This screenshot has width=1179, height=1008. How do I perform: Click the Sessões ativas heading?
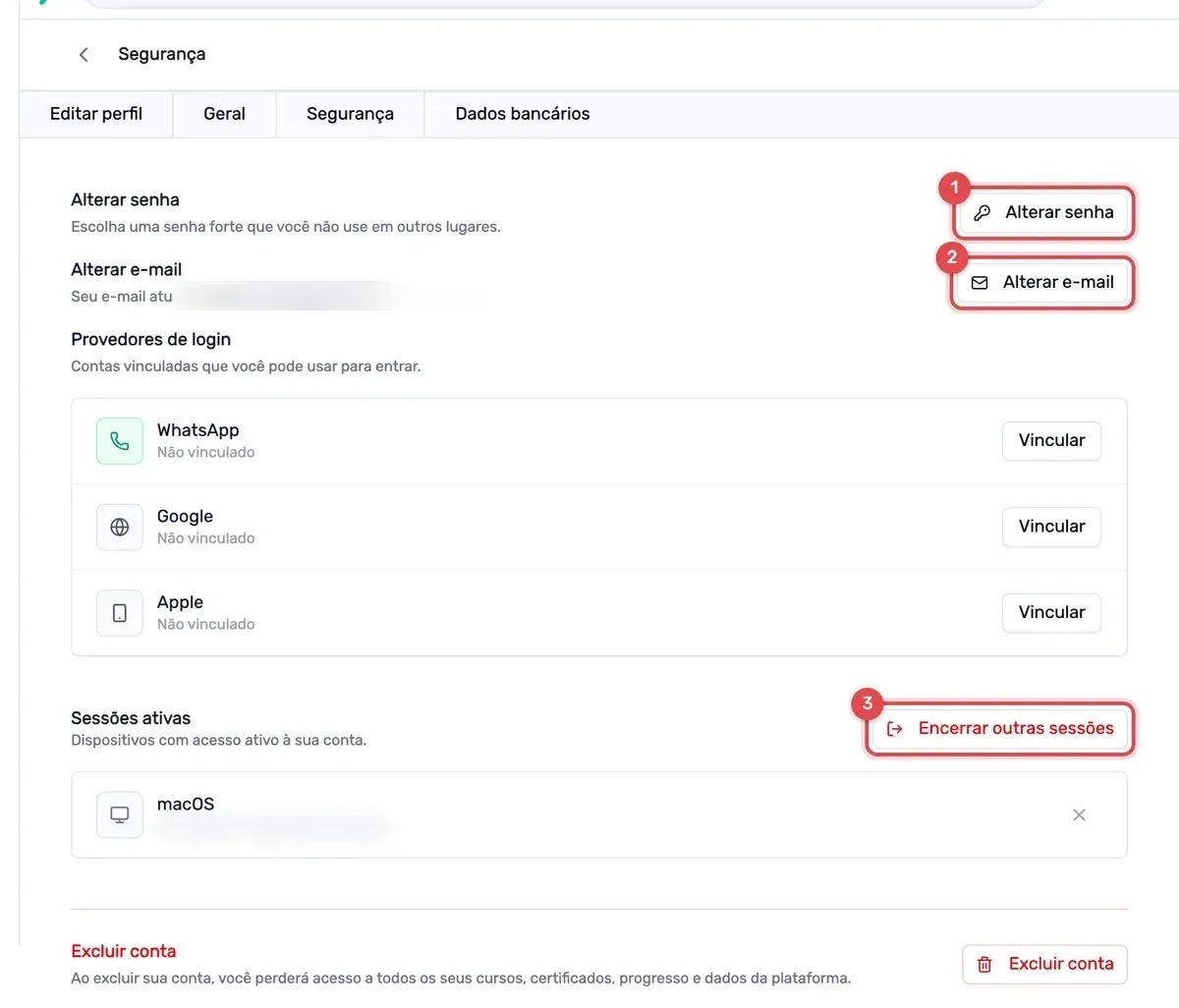click(131, 718)
